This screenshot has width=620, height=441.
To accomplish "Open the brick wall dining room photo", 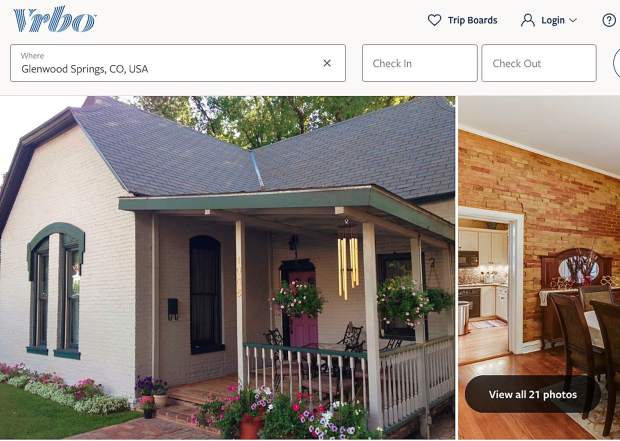I will point(539,268).
